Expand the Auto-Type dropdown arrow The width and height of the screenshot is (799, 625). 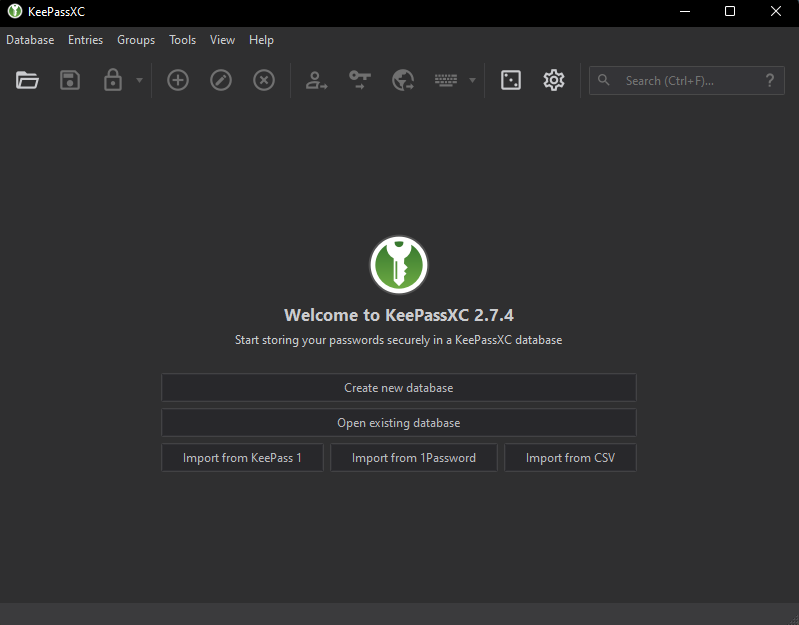pyautogui.click(x=472, y=80)
